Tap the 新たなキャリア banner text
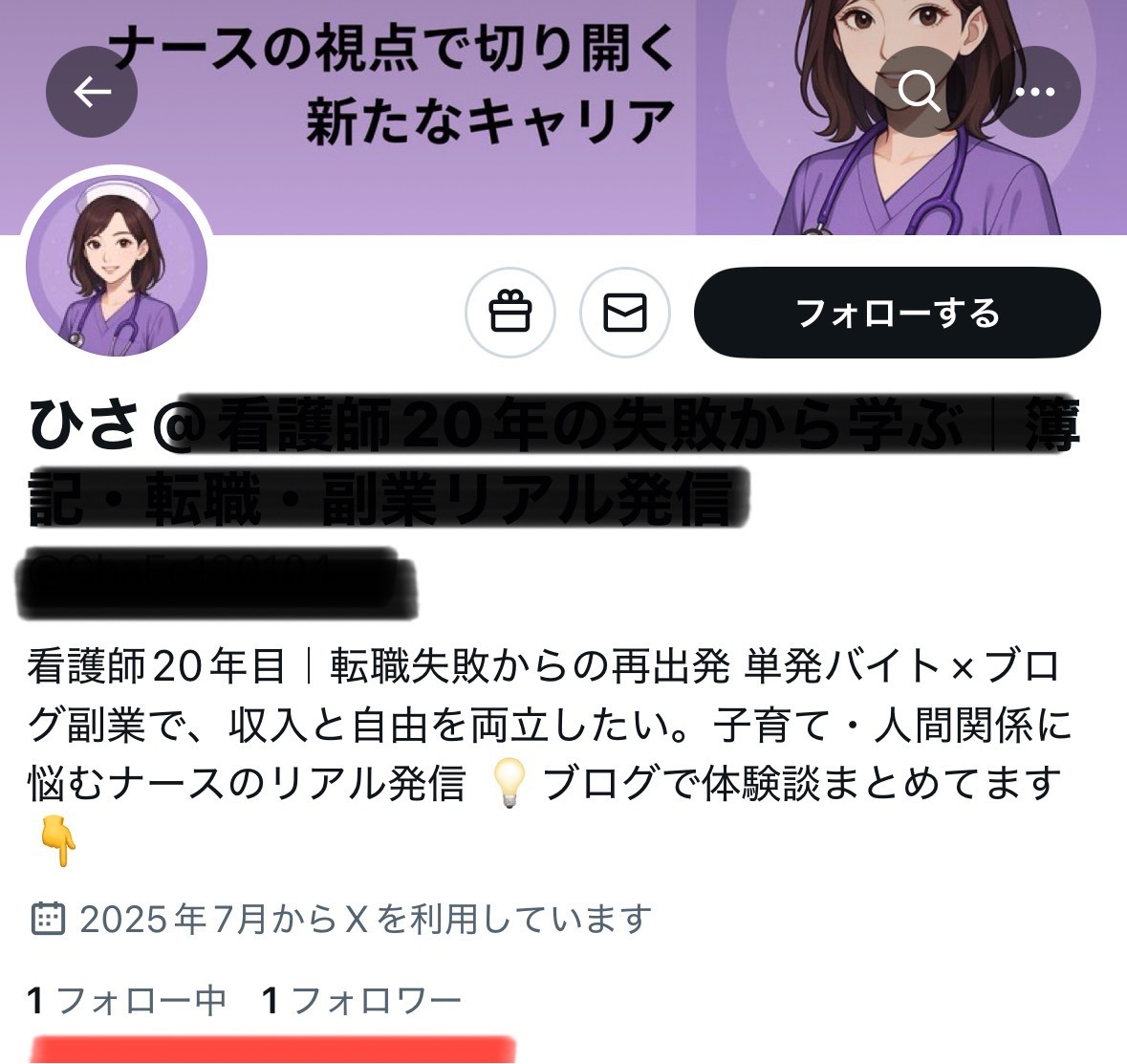This screenshot has height=1064, width=1127. pyautogui.click(x=491, y=121)
